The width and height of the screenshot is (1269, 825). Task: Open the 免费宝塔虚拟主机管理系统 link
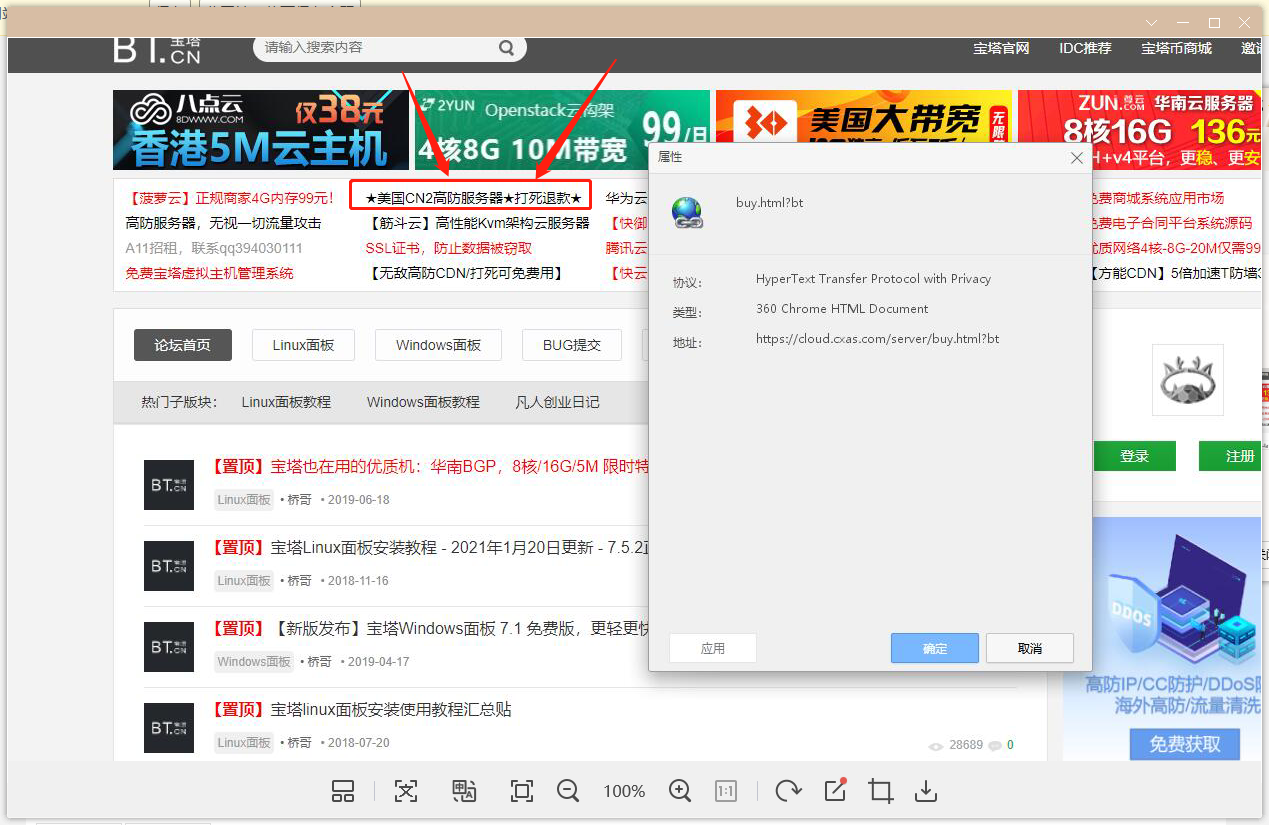[x=209, y=273]
